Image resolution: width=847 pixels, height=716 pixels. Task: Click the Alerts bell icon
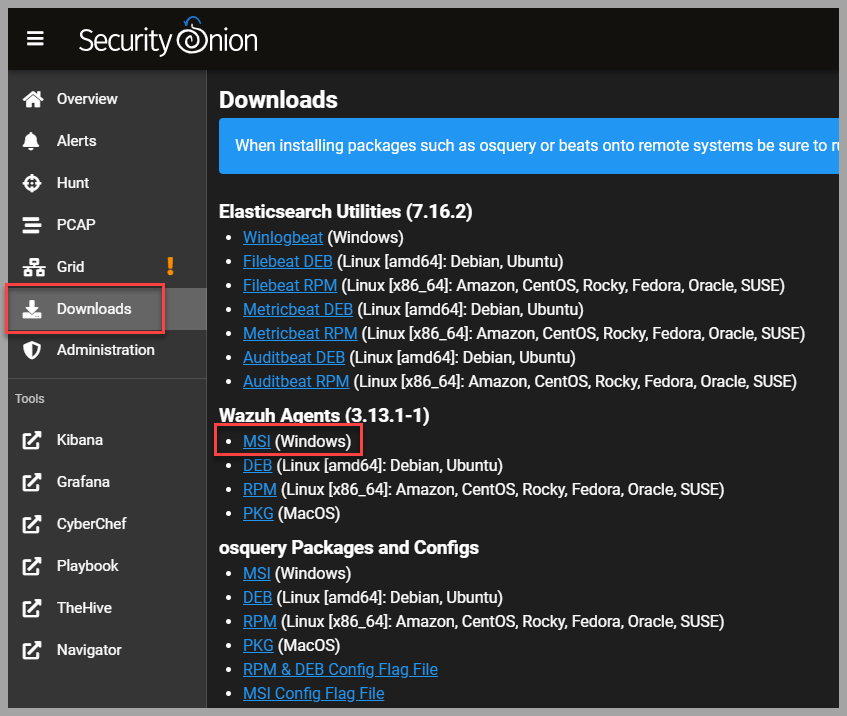pyautogui.click(x=31, y=141)
